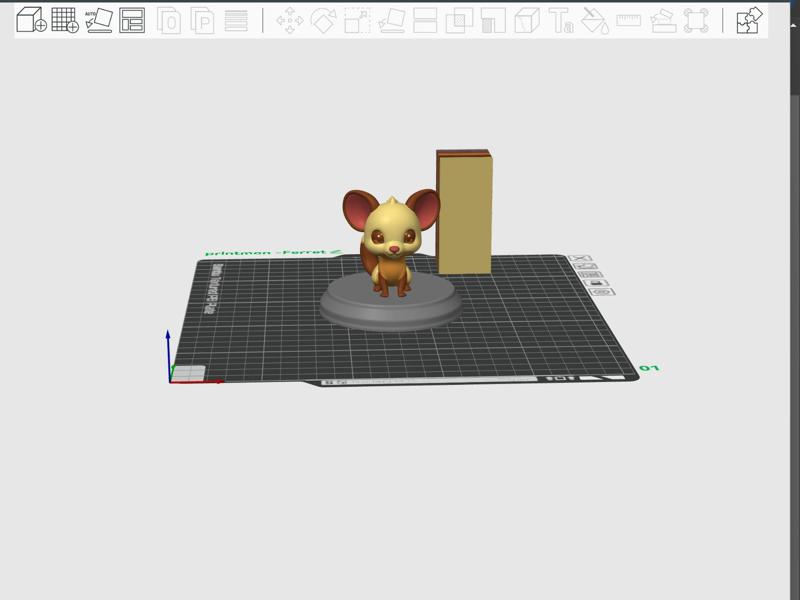Run Auto orient on the objects
The height and width of the screenshot is (600, 800).
coord(98,20)
